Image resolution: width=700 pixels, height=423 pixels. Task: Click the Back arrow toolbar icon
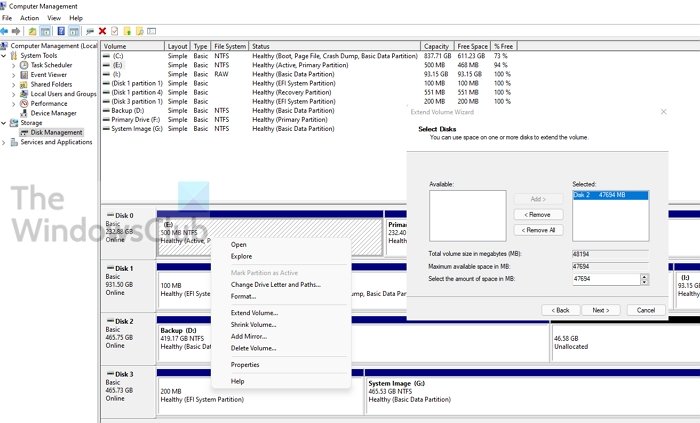[x=6, y=31]
